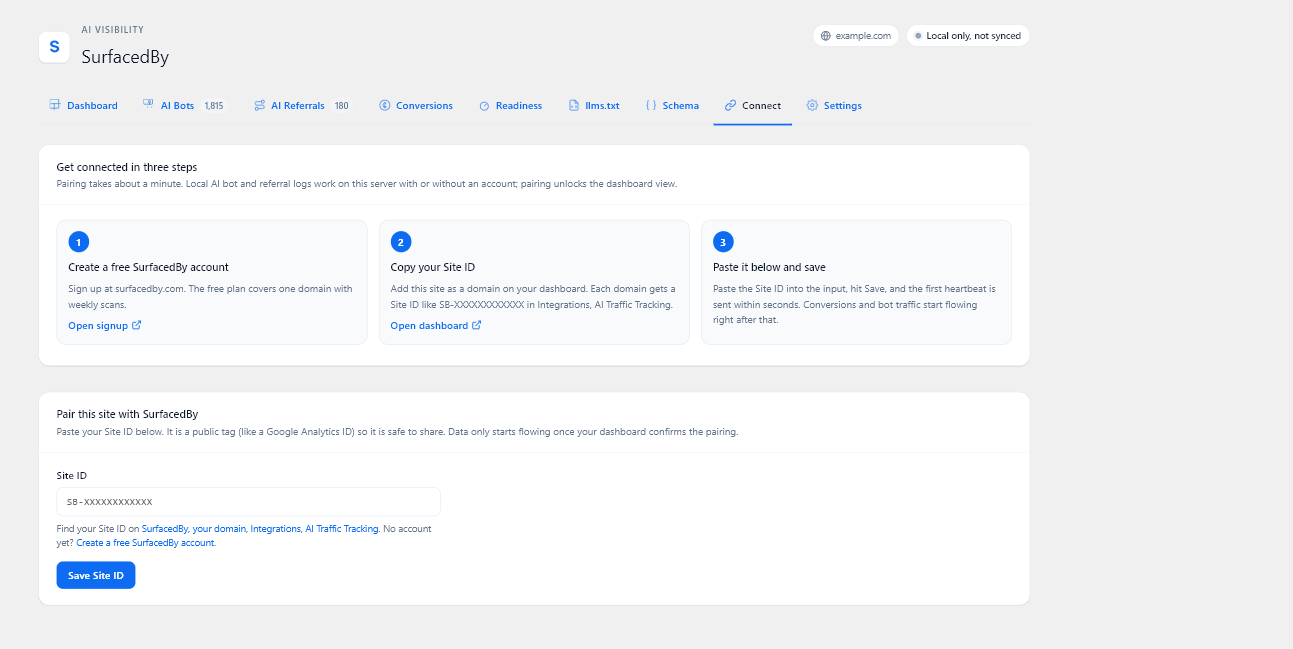Open the llms.txt tab

coord(594,105)
